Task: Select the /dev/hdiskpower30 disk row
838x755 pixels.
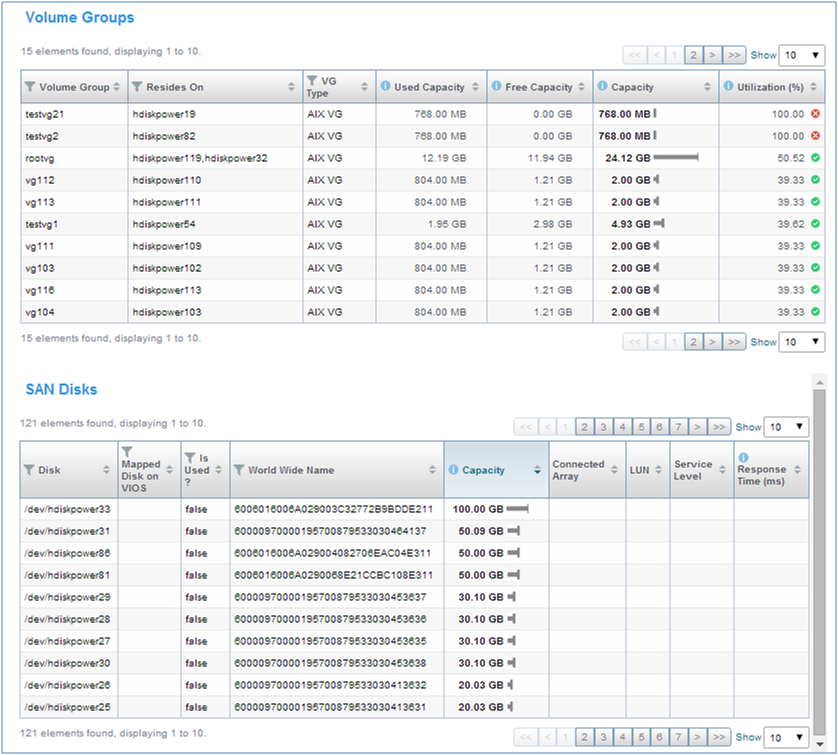Action: tap(414, 663)
